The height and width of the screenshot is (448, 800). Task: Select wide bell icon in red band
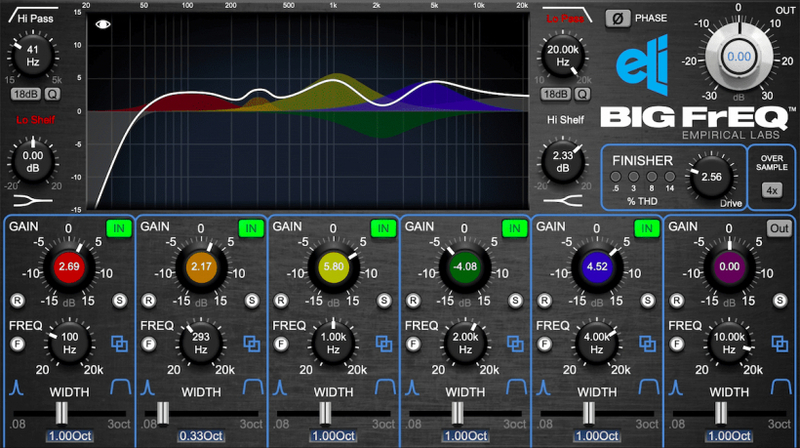click(x=121, y=387)
